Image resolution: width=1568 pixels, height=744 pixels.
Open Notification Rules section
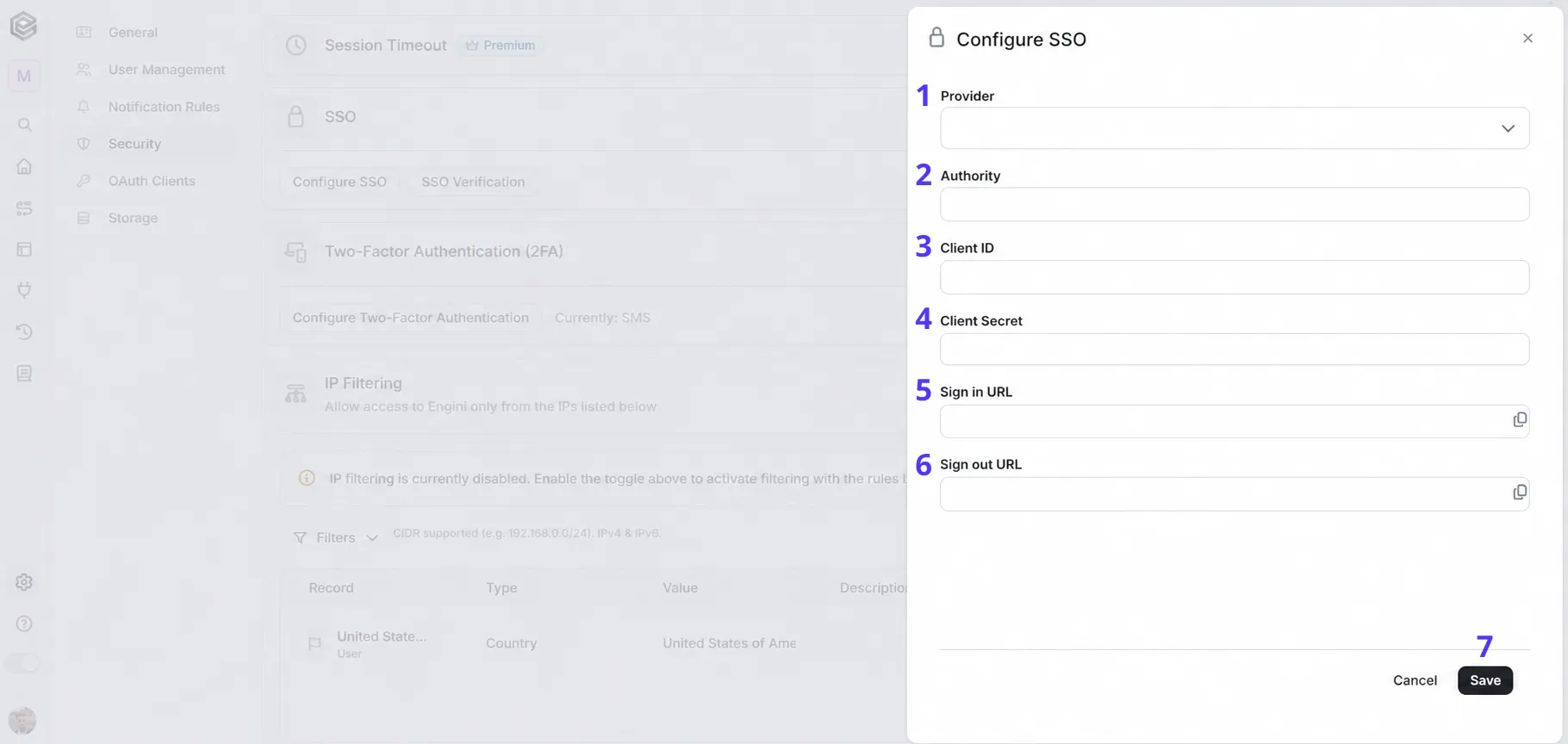(x=164, y=107)
